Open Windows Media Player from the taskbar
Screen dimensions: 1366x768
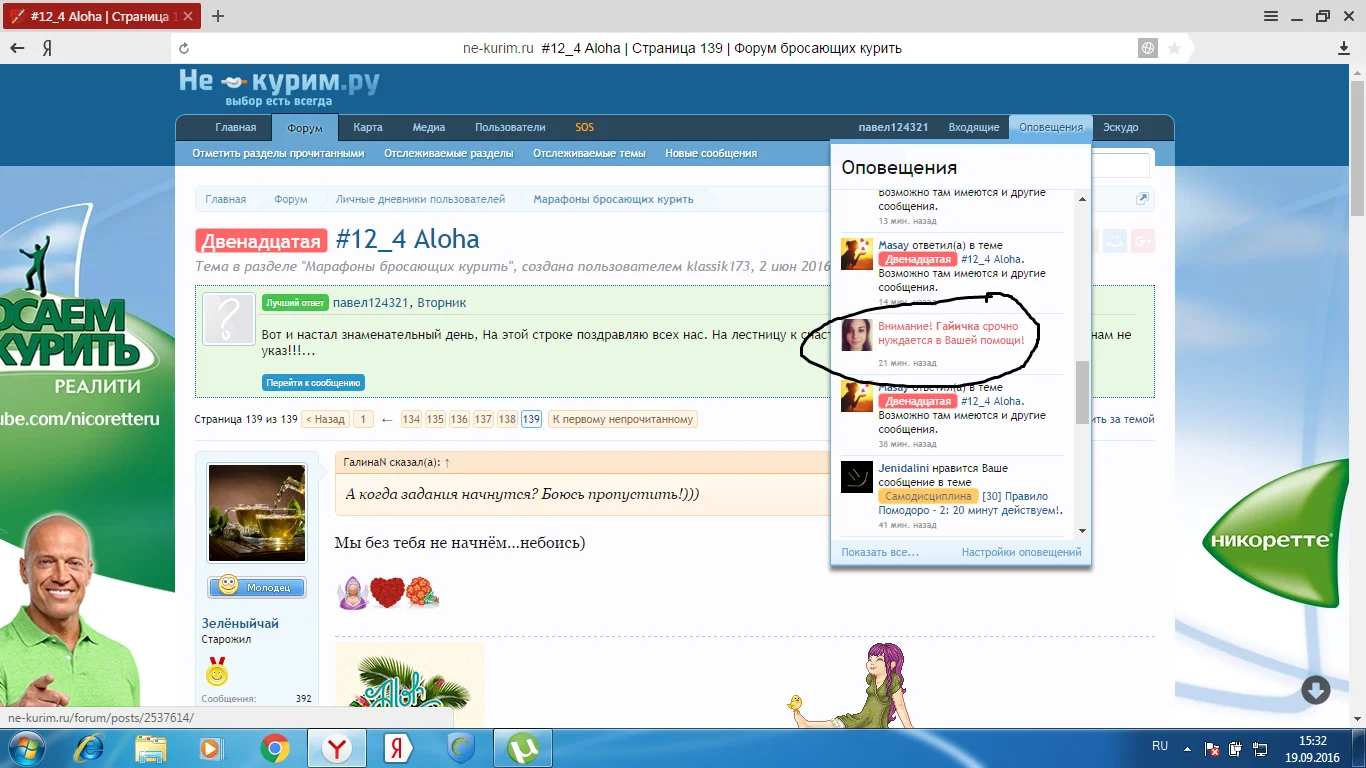click(x=211, y=748)
